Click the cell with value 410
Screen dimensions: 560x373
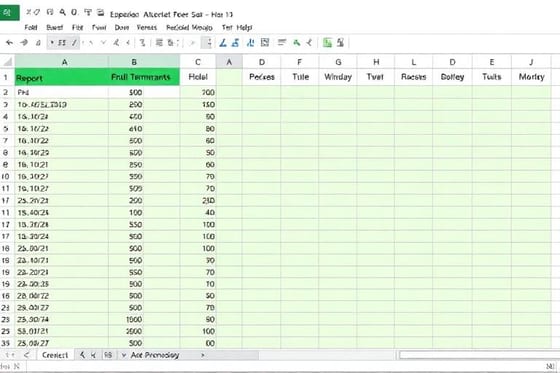tap(144, 129)
